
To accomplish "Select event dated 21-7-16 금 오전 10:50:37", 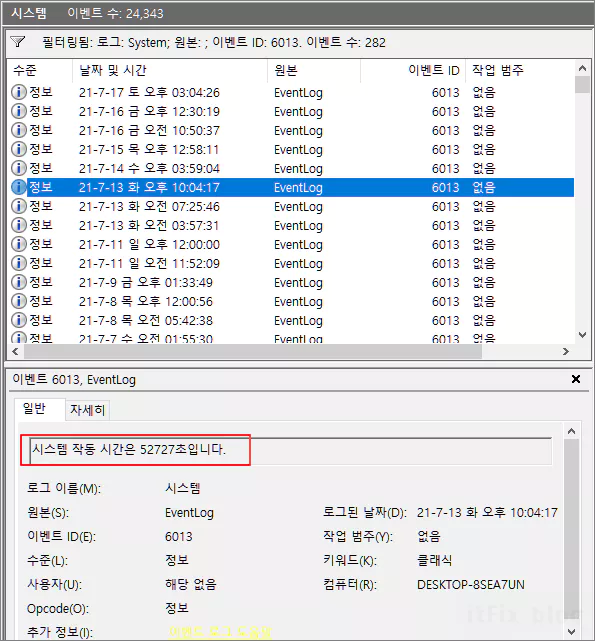I will tap(290, 130).
